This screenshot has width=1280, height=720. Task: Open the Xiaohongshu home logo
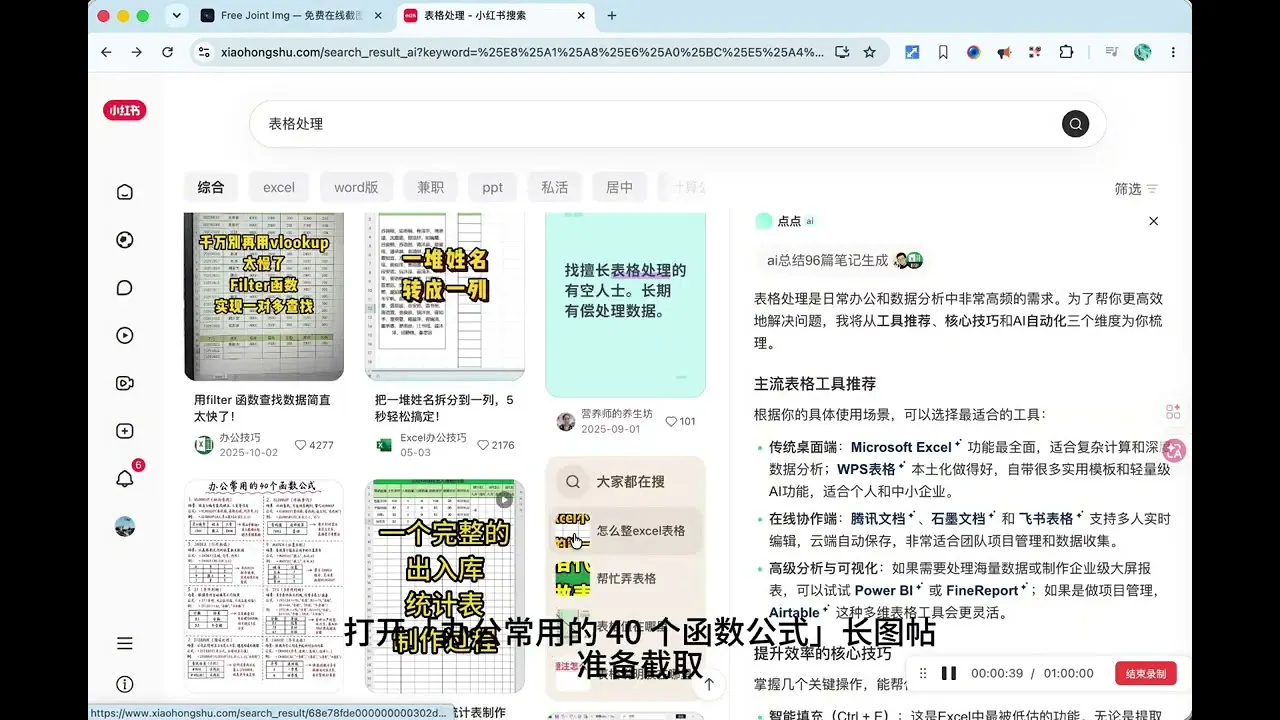tap(125, 111)
